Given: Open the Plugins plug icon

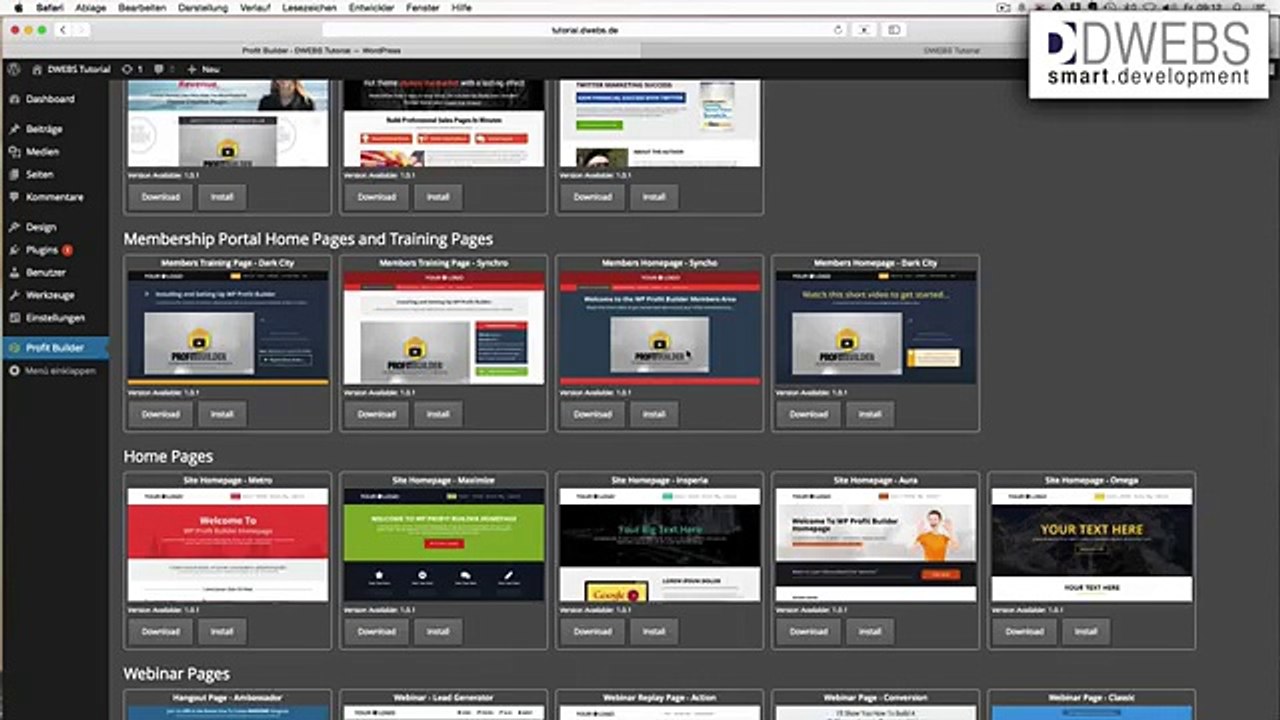Looking at the screenshot, I should pyautogui.click(x=15, y=250).
